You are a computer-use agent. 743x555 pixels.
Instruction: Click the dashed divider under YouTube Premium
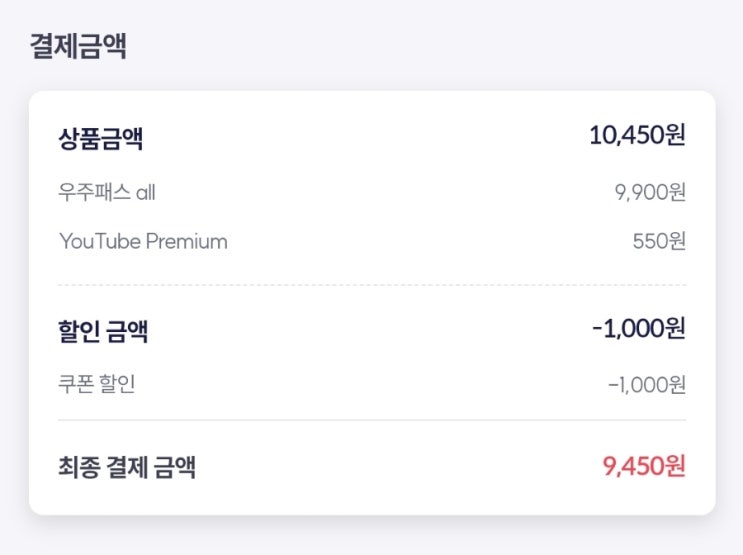[x=372, y=285]
